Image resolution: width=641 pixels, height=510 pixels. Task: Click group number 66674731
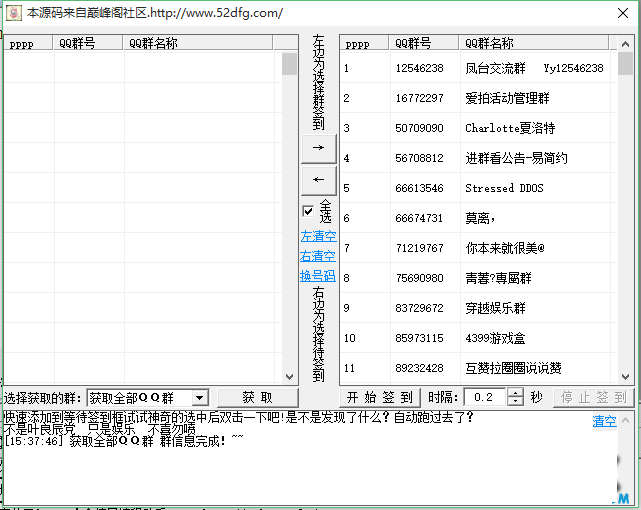[419, 218]
